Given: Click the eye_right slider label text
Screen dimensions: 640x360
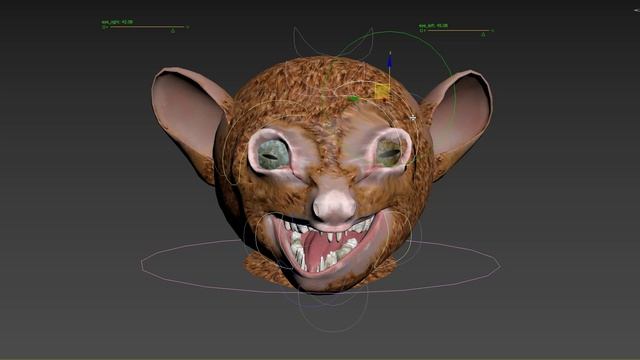Looking at the screenshot, I should point(117,22).
